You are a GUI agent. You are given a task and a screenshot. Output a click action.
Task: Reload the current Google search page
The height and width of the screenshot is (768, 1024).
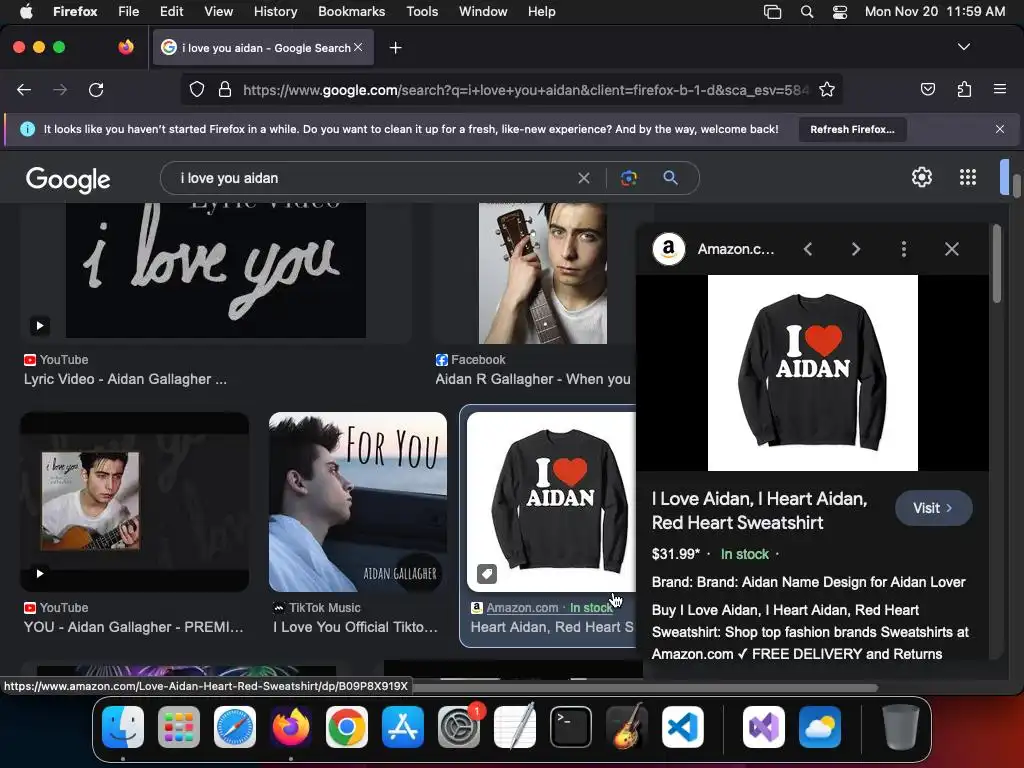96,89
